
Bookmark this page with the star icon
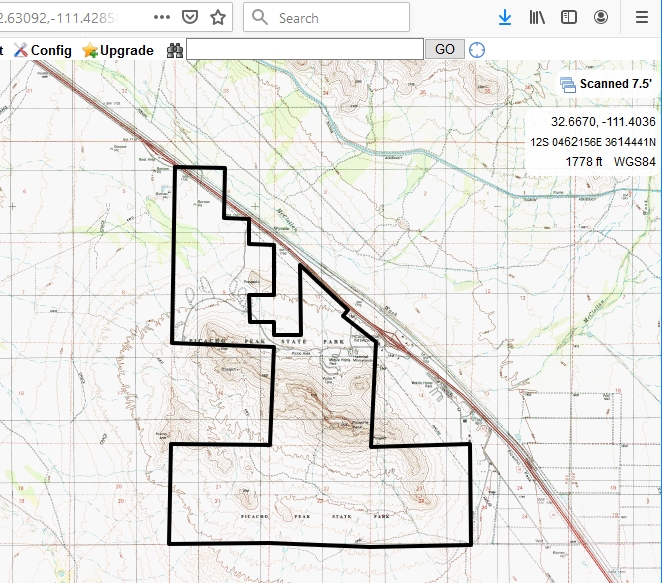click(217, 17)
